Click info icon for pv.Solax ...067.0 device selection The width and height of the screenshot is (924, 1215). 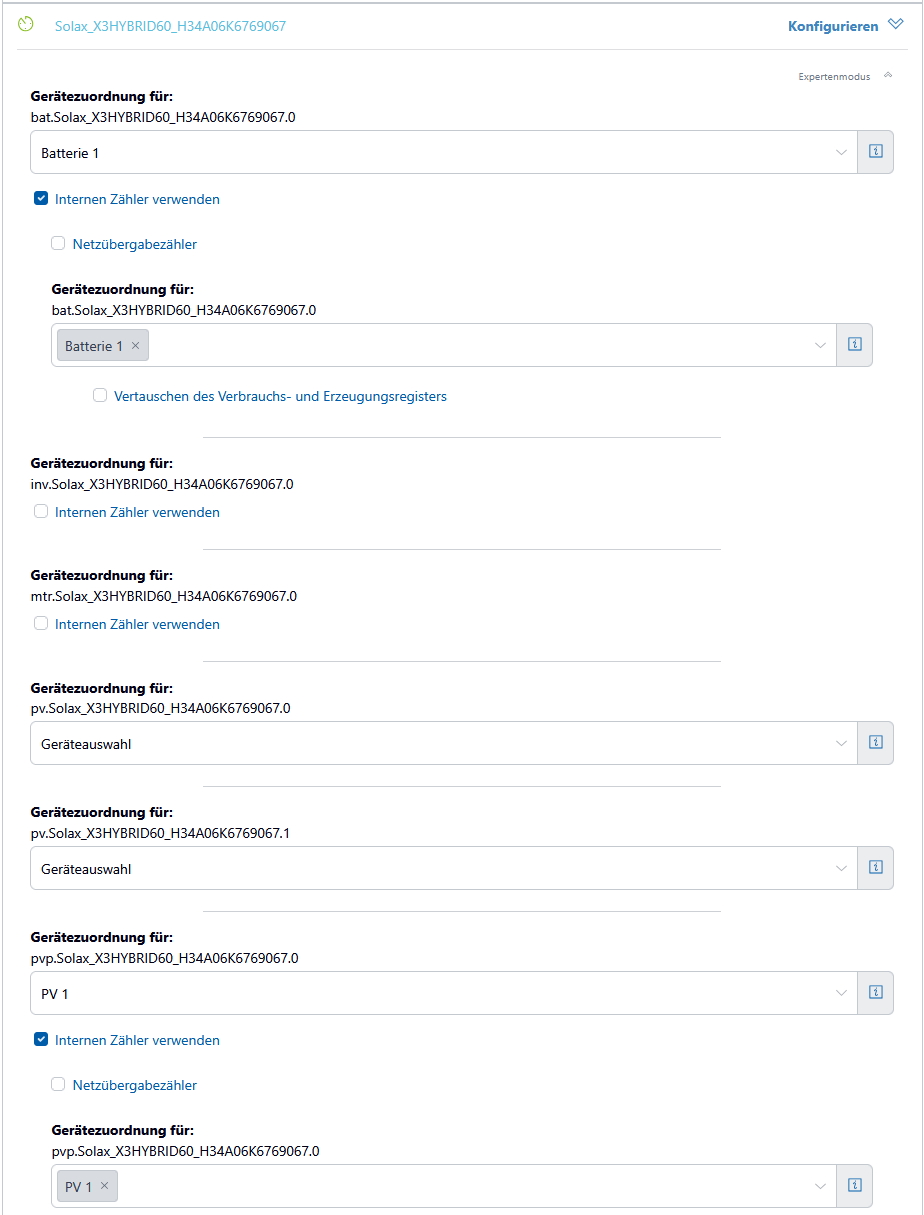[876, 743]
